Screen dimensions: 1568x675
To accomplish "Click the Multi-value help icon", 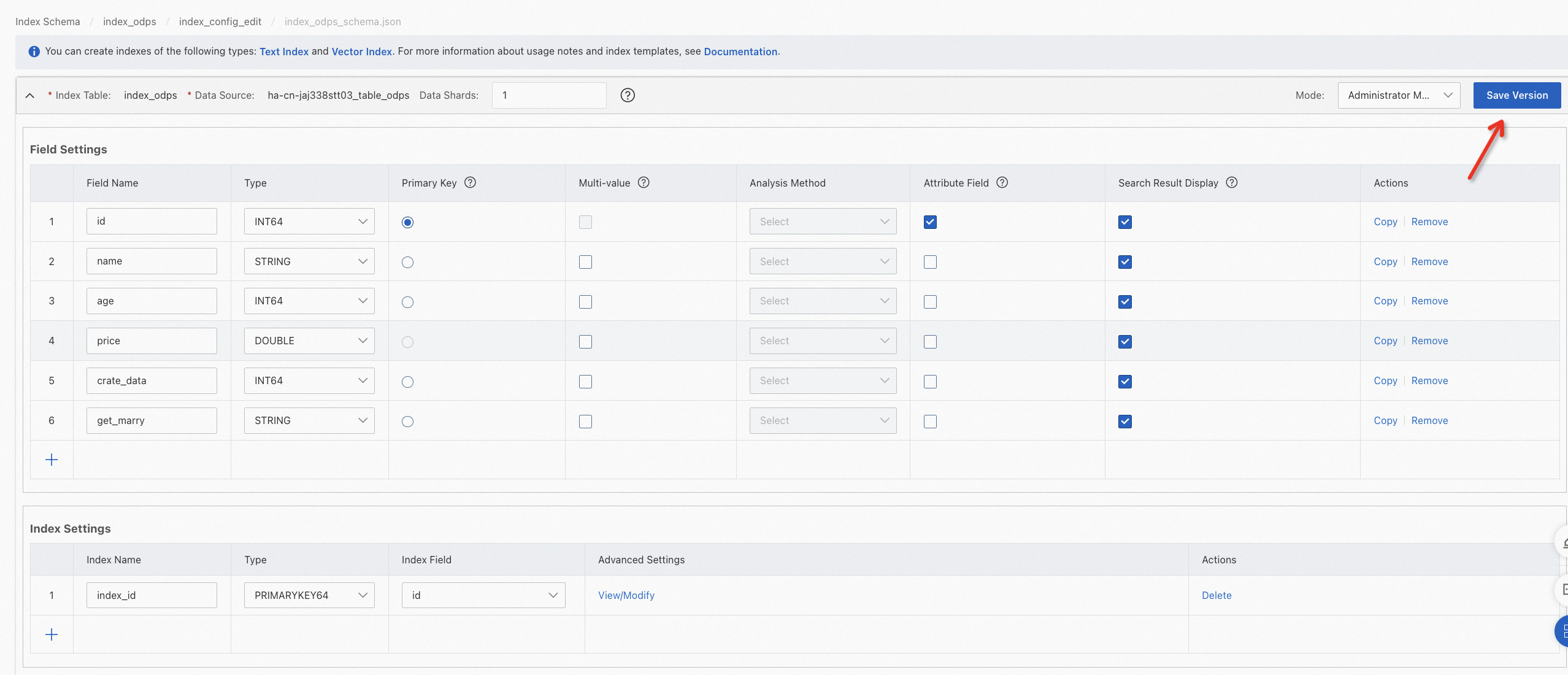I will point(644,182).
